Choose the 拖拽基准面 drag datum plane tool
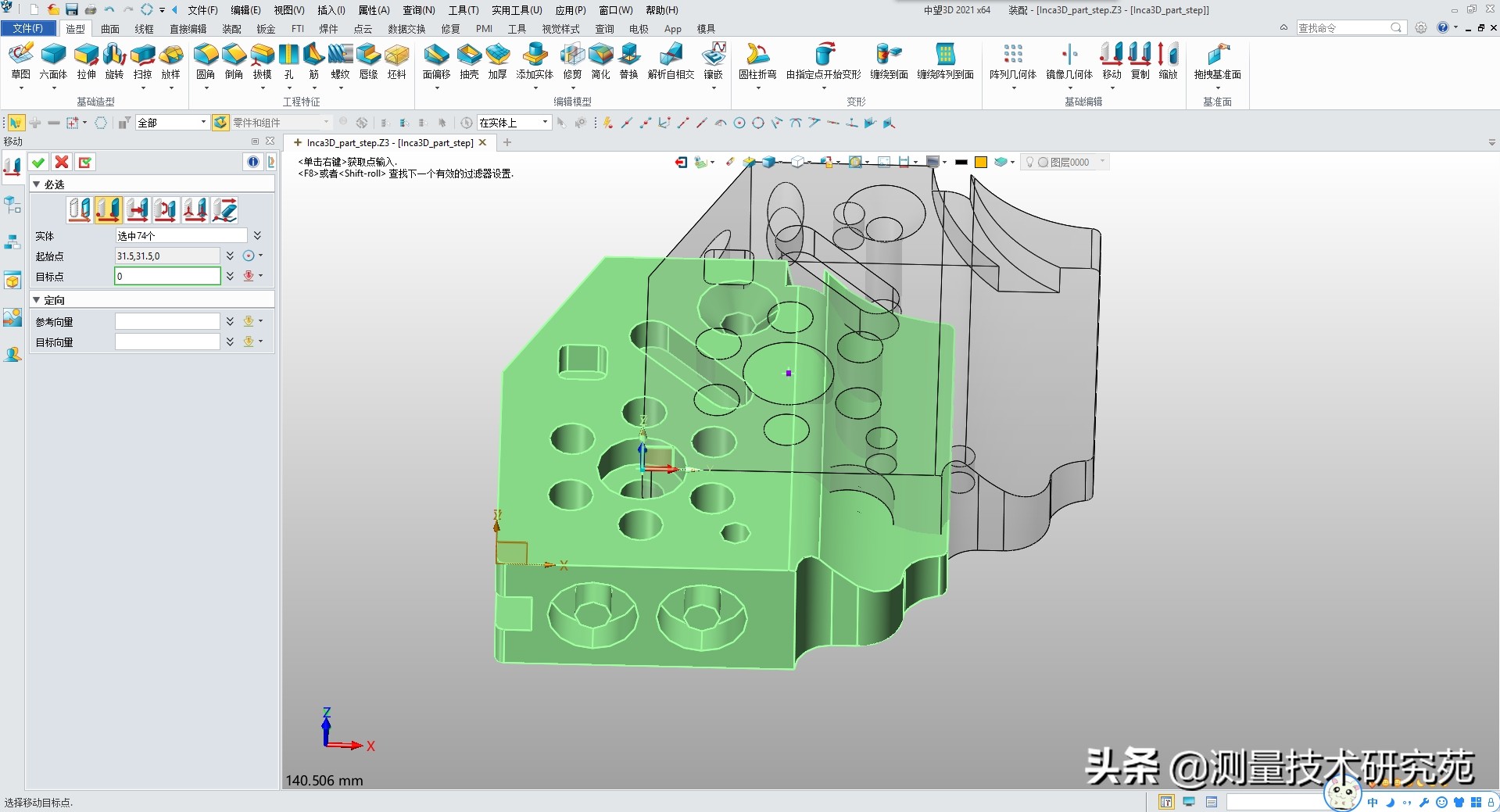Viewport: 1500px width, 812px height. click(x=1217, y=61)
